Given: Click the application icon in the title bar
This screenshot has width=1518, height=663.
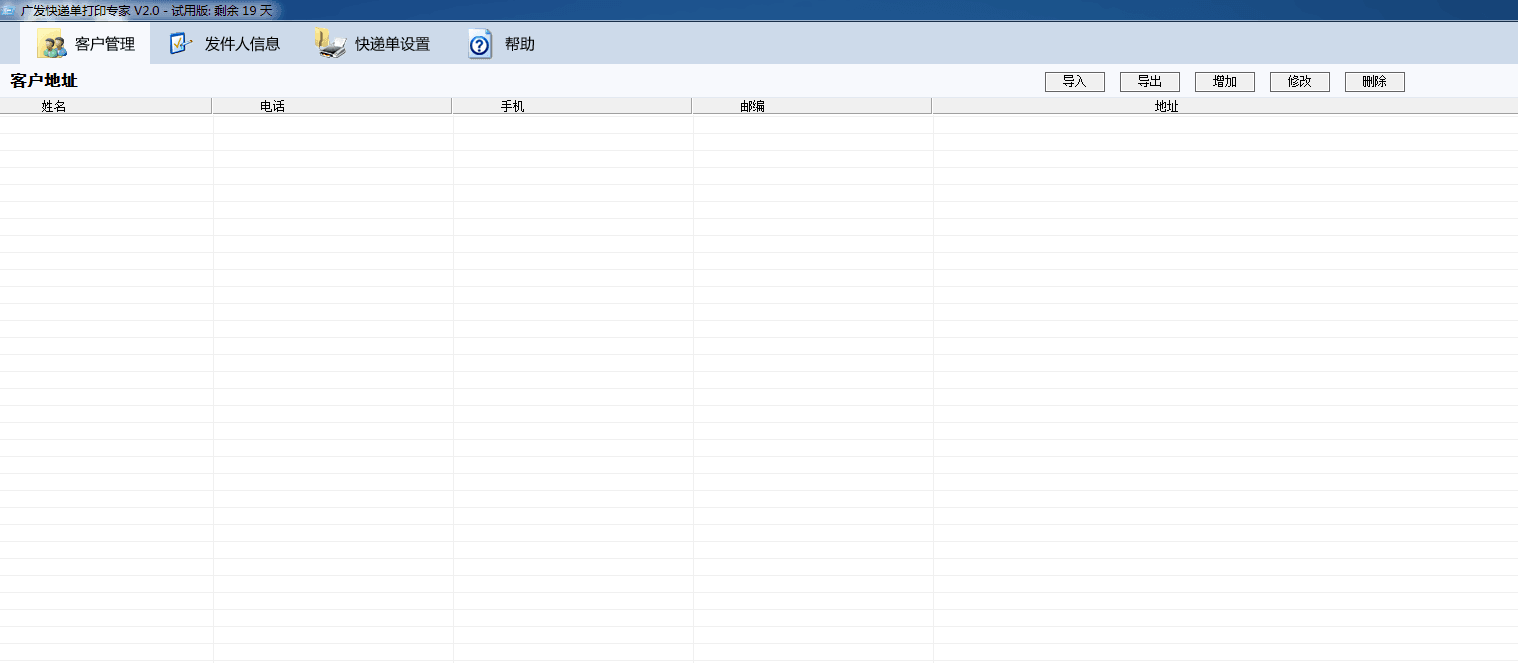Looking at the screenshot, I should (x=8, y=10).
